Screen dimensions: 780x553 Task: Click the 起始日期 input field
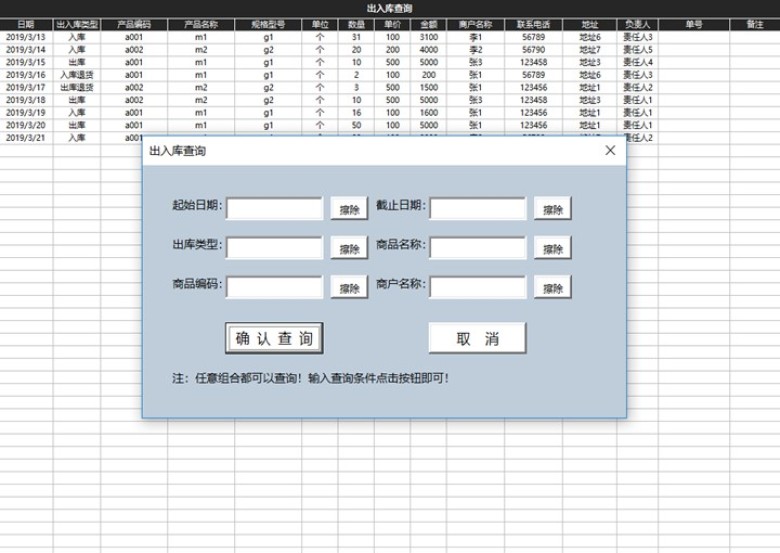click(275, 208)
